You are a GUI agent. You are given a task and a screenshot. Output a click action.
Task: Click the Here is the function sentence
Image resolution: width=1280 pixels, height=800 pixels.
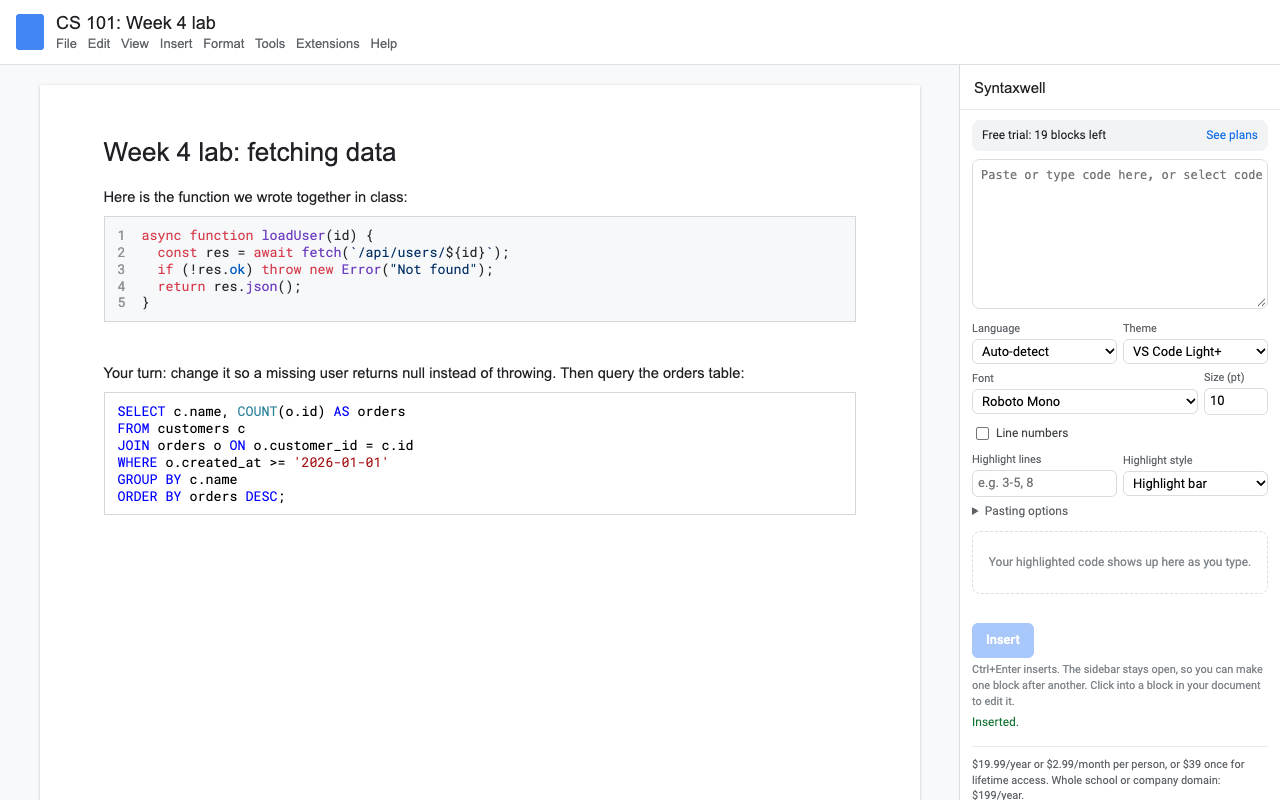tap(255, 197)
